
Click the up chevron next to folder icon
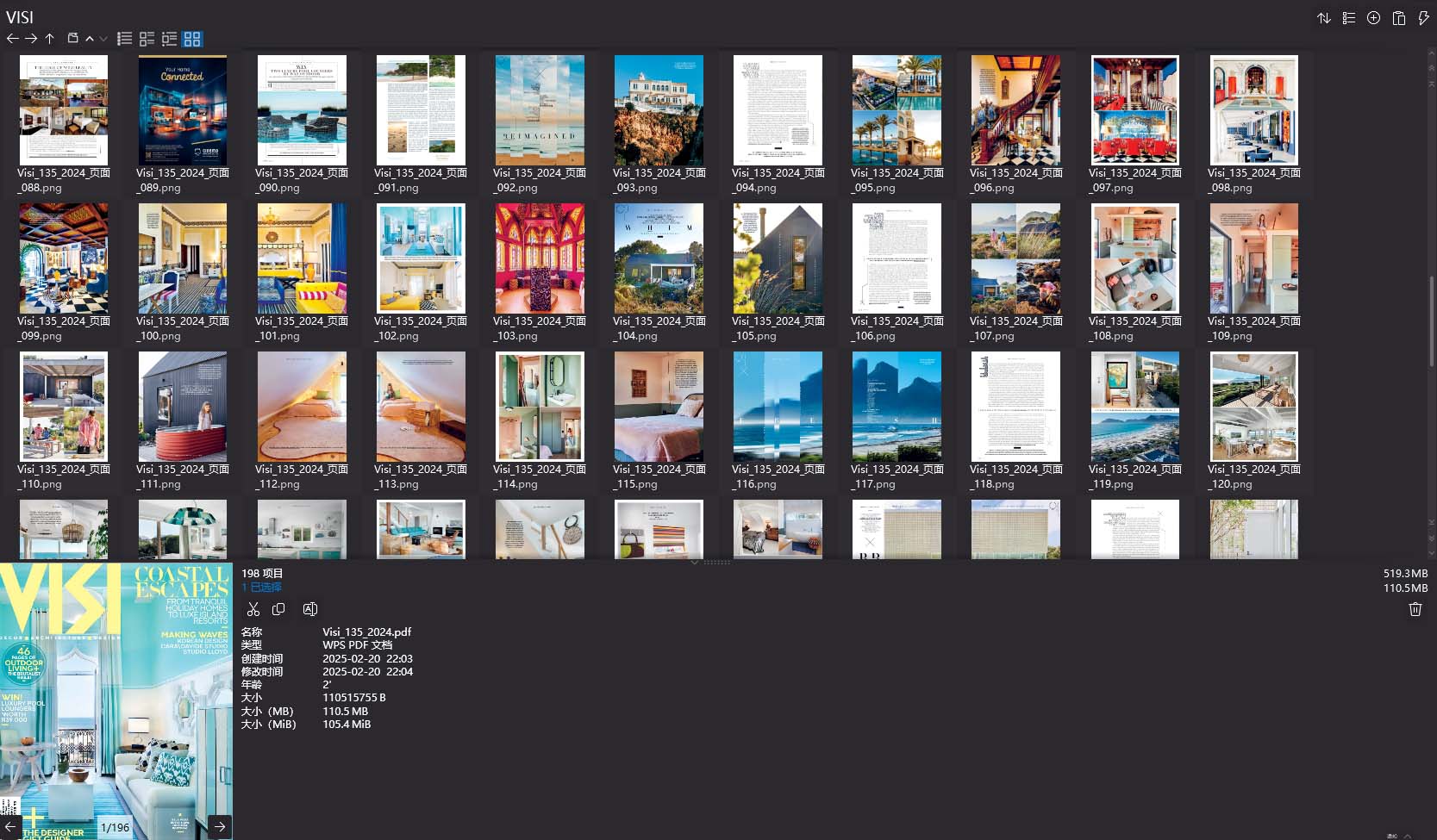[90, 39]
